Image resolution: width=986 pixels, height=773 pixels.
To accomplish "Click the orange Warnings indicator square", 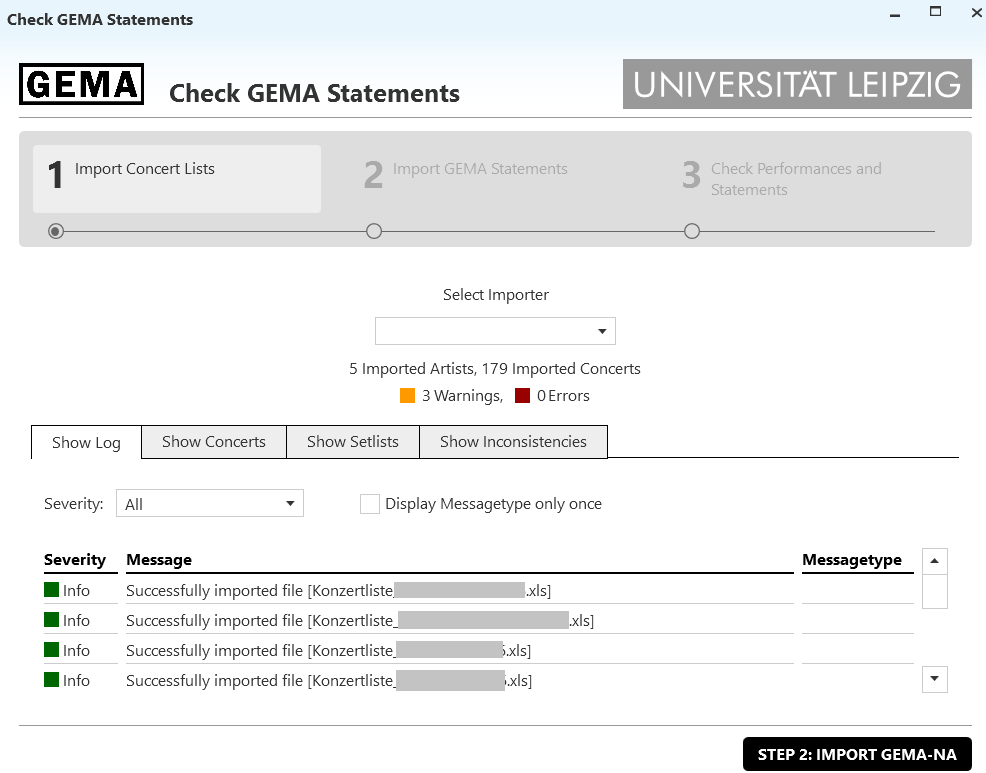I will coord(407,396).
